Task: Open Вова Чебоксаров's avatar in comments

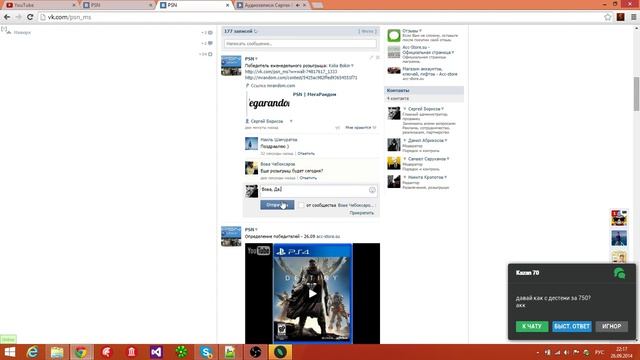Action: point(251,168)
